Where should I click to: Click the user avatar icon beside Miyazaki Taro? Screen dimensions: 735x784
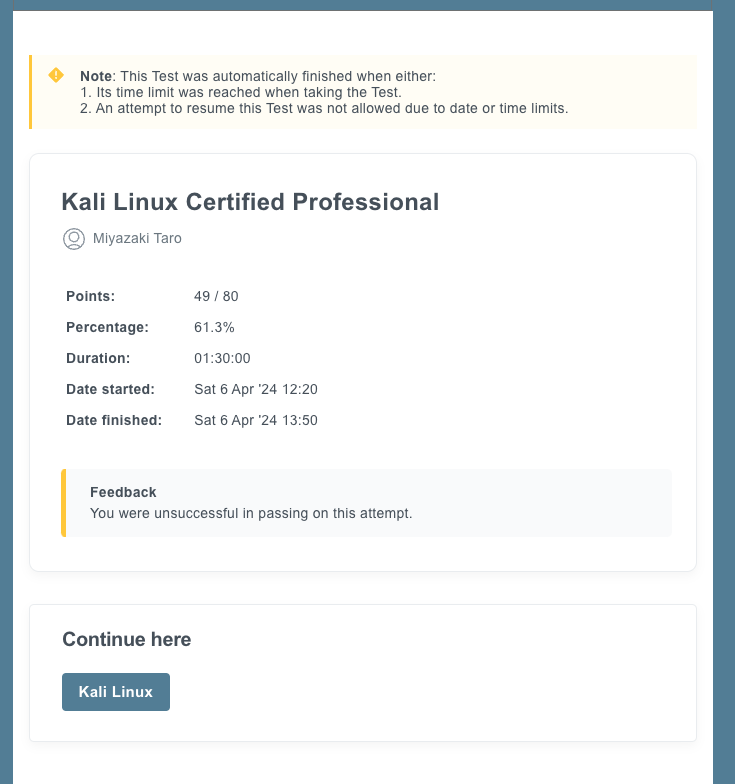[74, 238]
